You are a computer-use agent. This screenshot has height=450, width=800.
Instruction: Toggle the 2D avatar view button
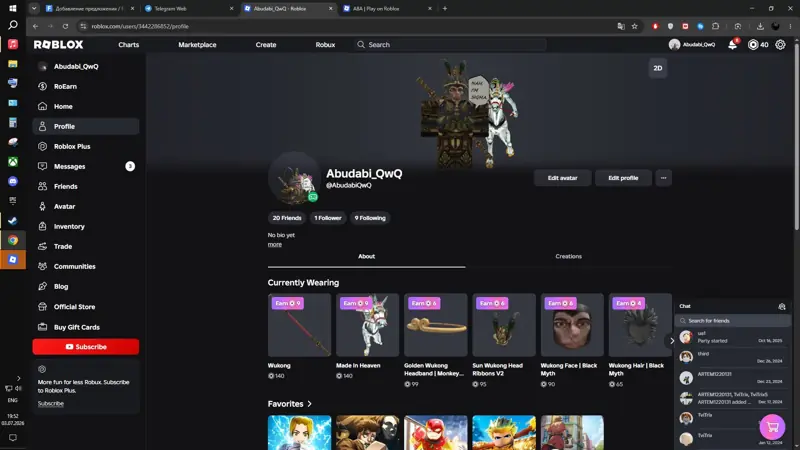pyautogui.click(x=658, y=68)
